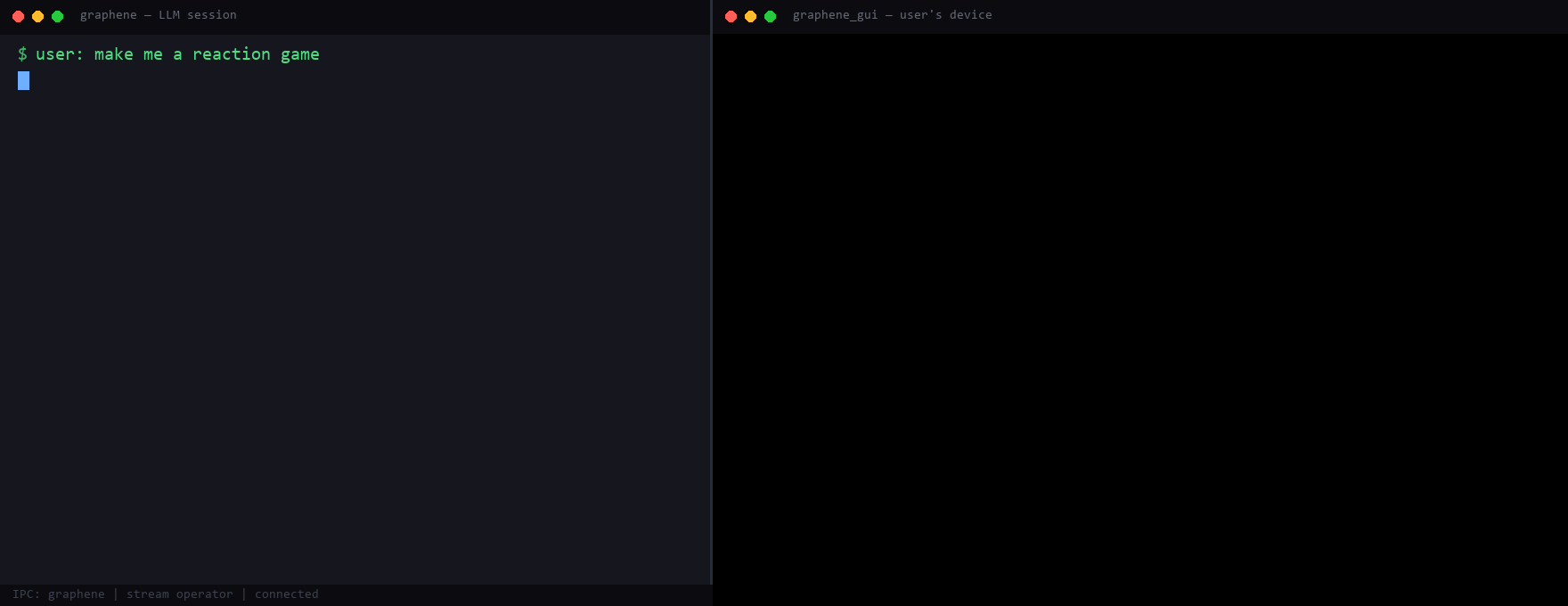
Task: Maximize the graphene LLM session window
Action: 57,16
